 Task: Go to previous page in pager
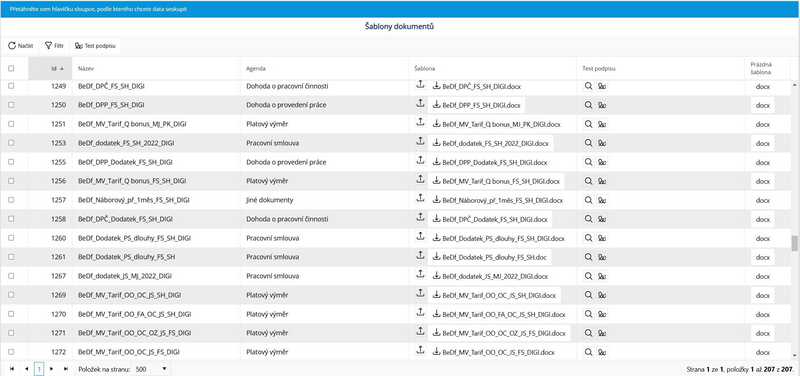click(x=27, y=368)
